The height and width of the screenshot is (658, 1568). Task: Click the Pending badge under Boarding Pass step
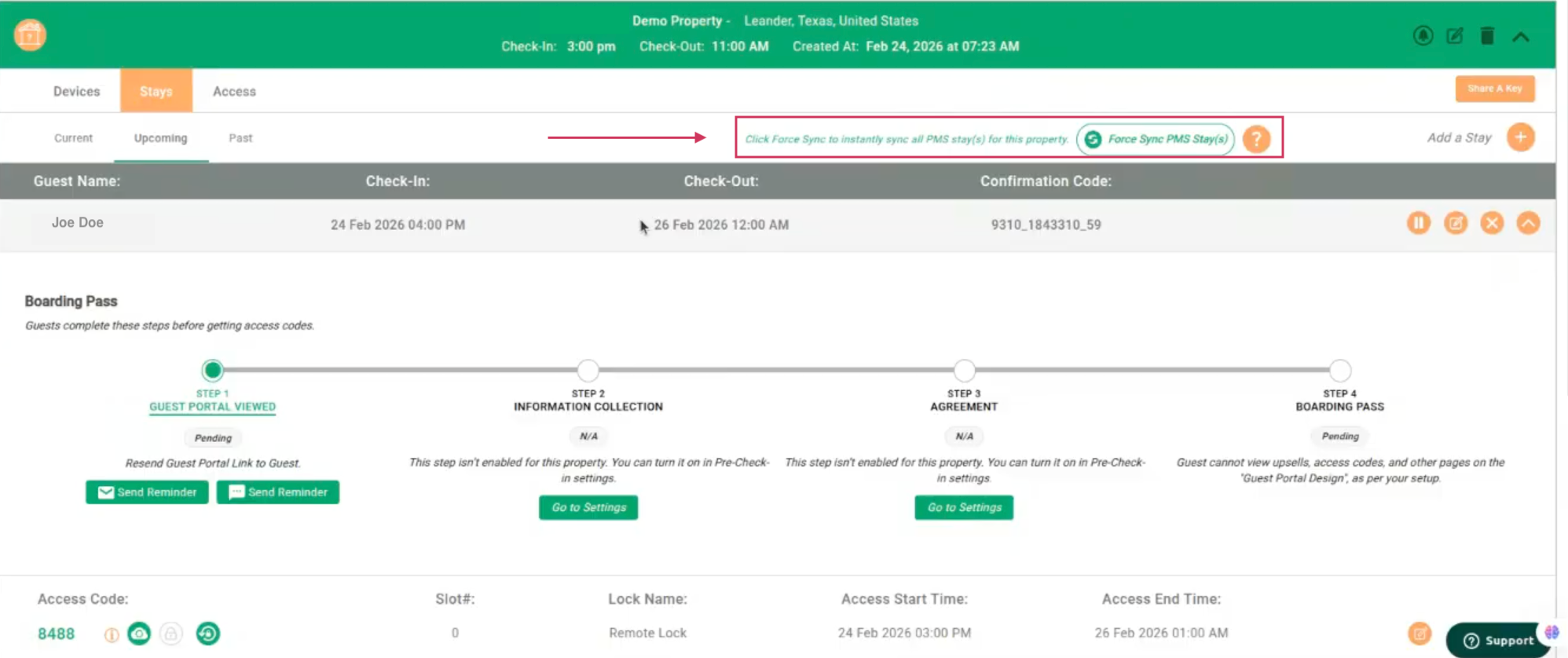1340,437
